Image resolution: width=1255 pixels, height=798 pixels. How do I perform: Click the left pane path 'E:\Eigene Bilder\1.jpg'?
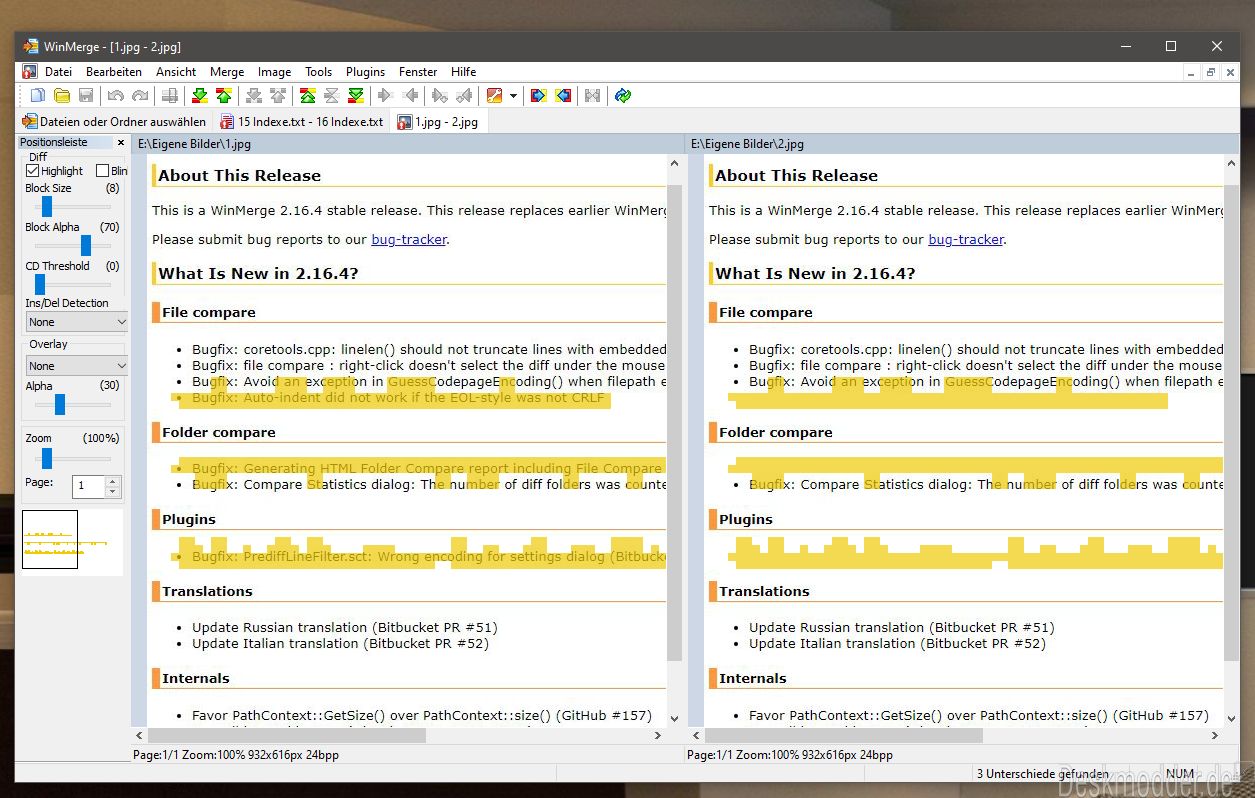[194, 144]
